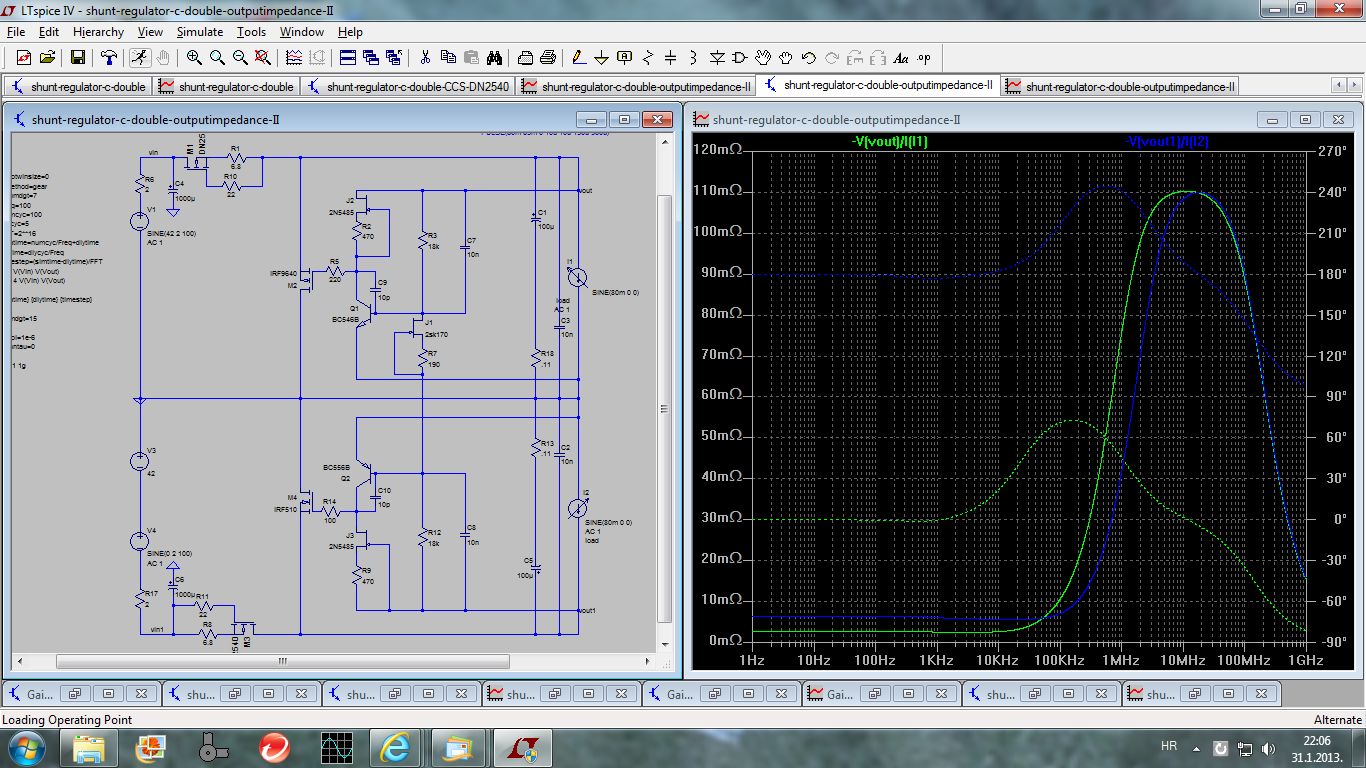Click the Tile Windows toolbar icon

click(348, 58)
